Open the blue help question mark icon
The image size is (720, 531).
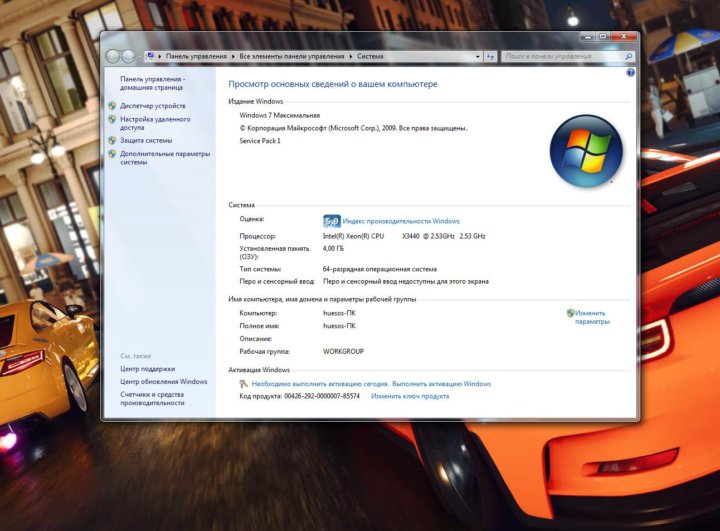630,73
